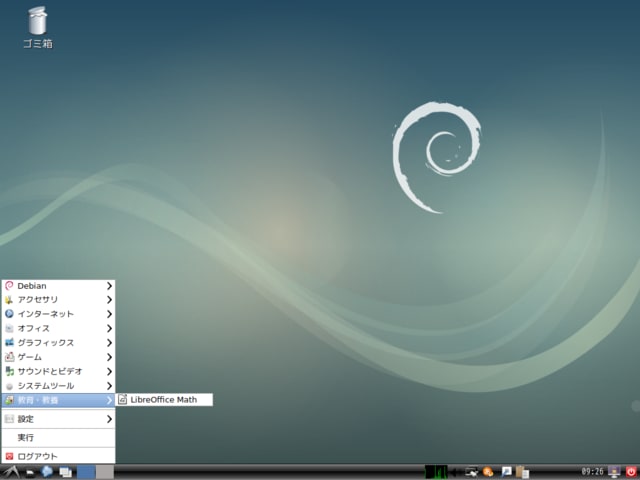This screenshot has height=480, width=640.
Task: Click the monitor screen lock icon
Action: click(614, 472)
